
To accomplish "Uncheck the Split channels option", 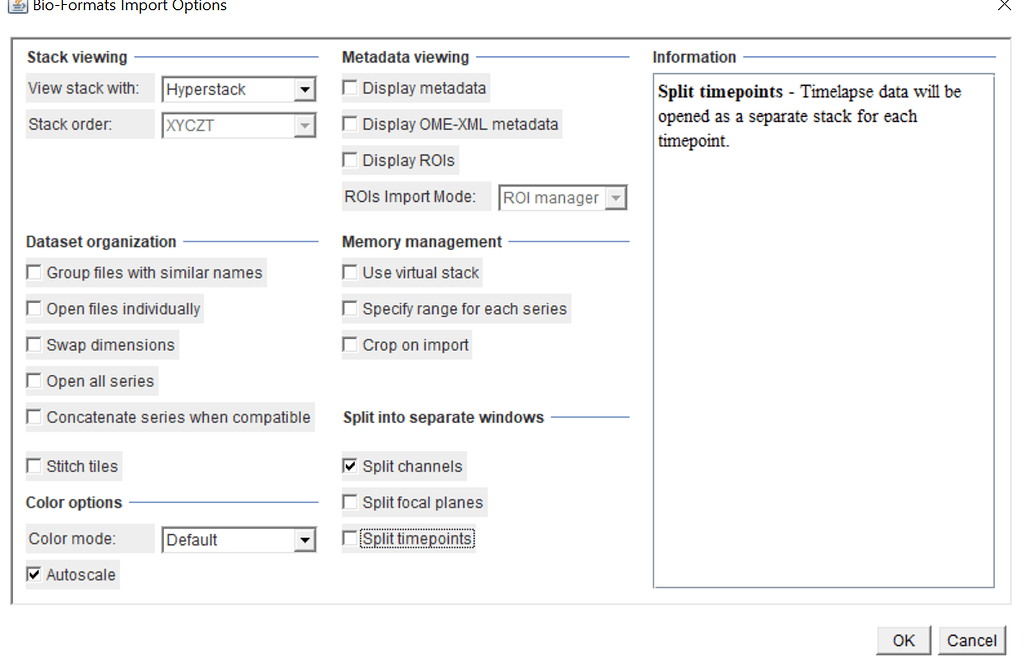I will (x=349, y=466).
